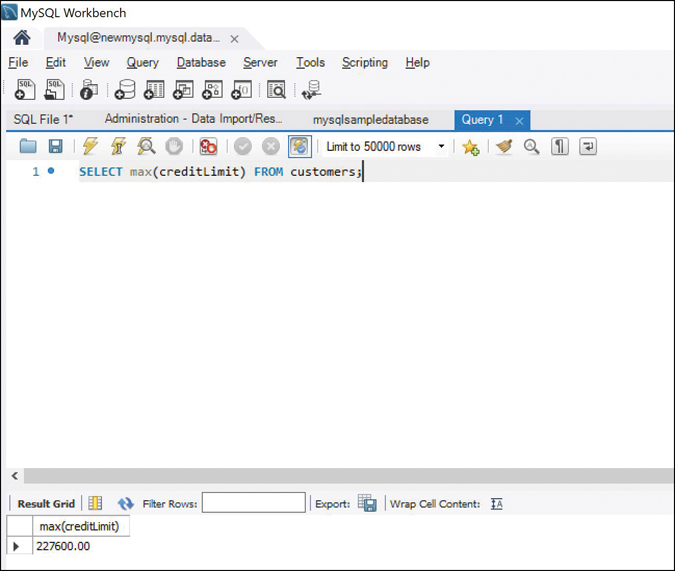Screen dimensions: 675x571
Task: Create a new table icon
Action: tap(154, 90)
